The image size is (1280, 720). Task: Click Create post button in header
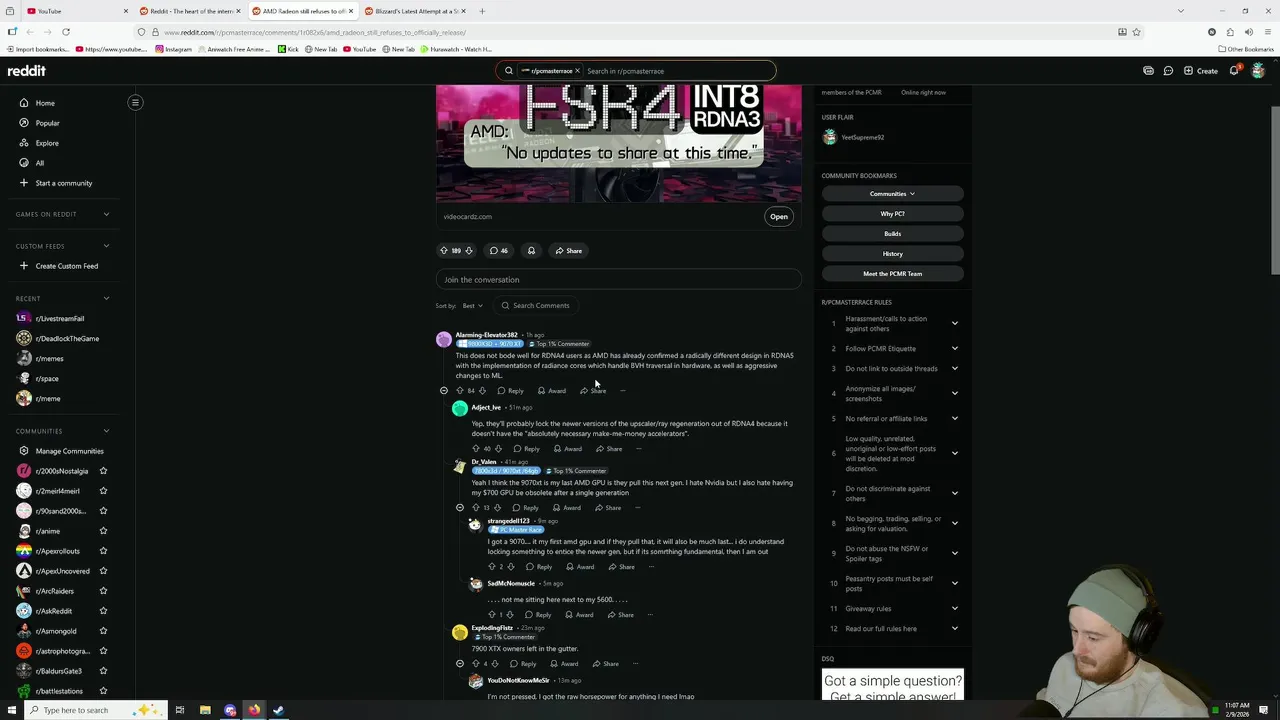[x=1201, y=71]
